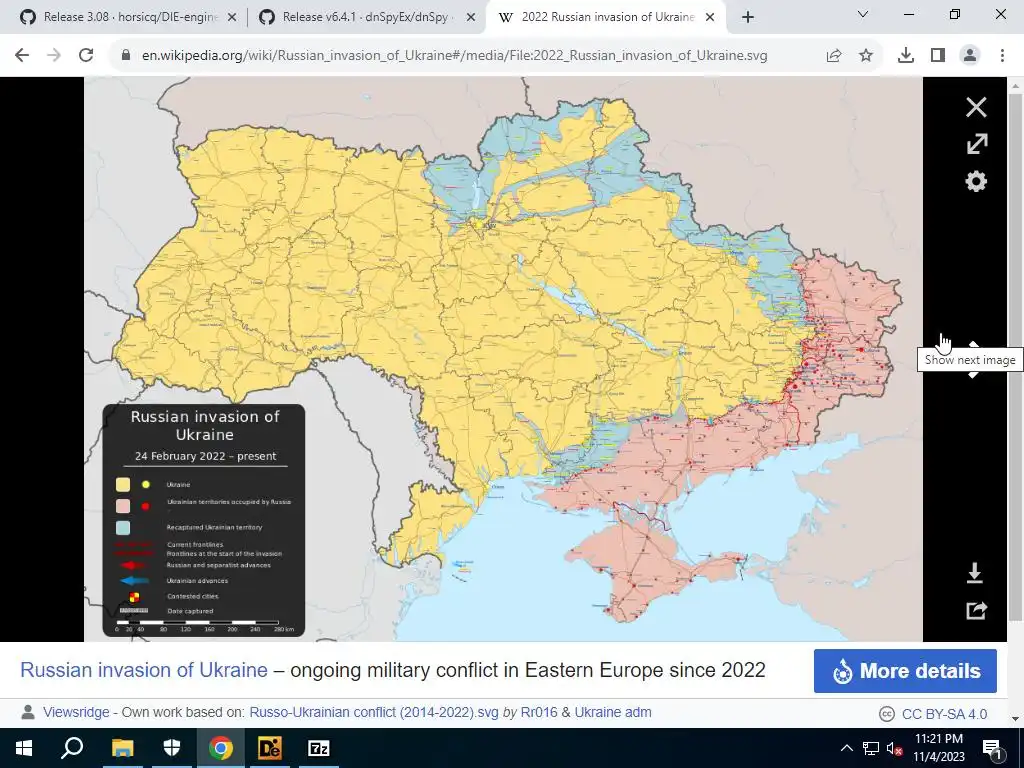Open Ukraine adm author link
Viewport: 1024px width, 768px height.
[613, 712]
